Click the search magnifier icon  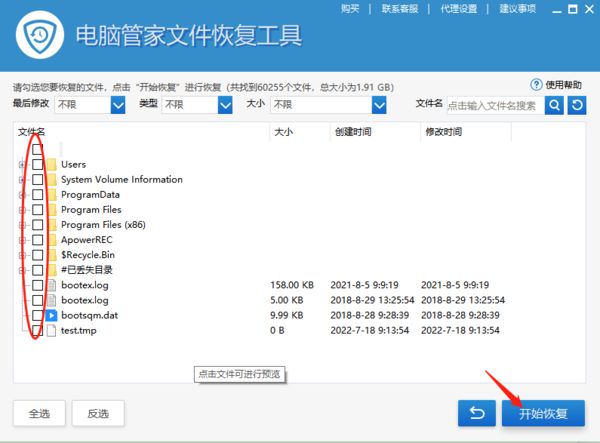click(x=554, y=105)
